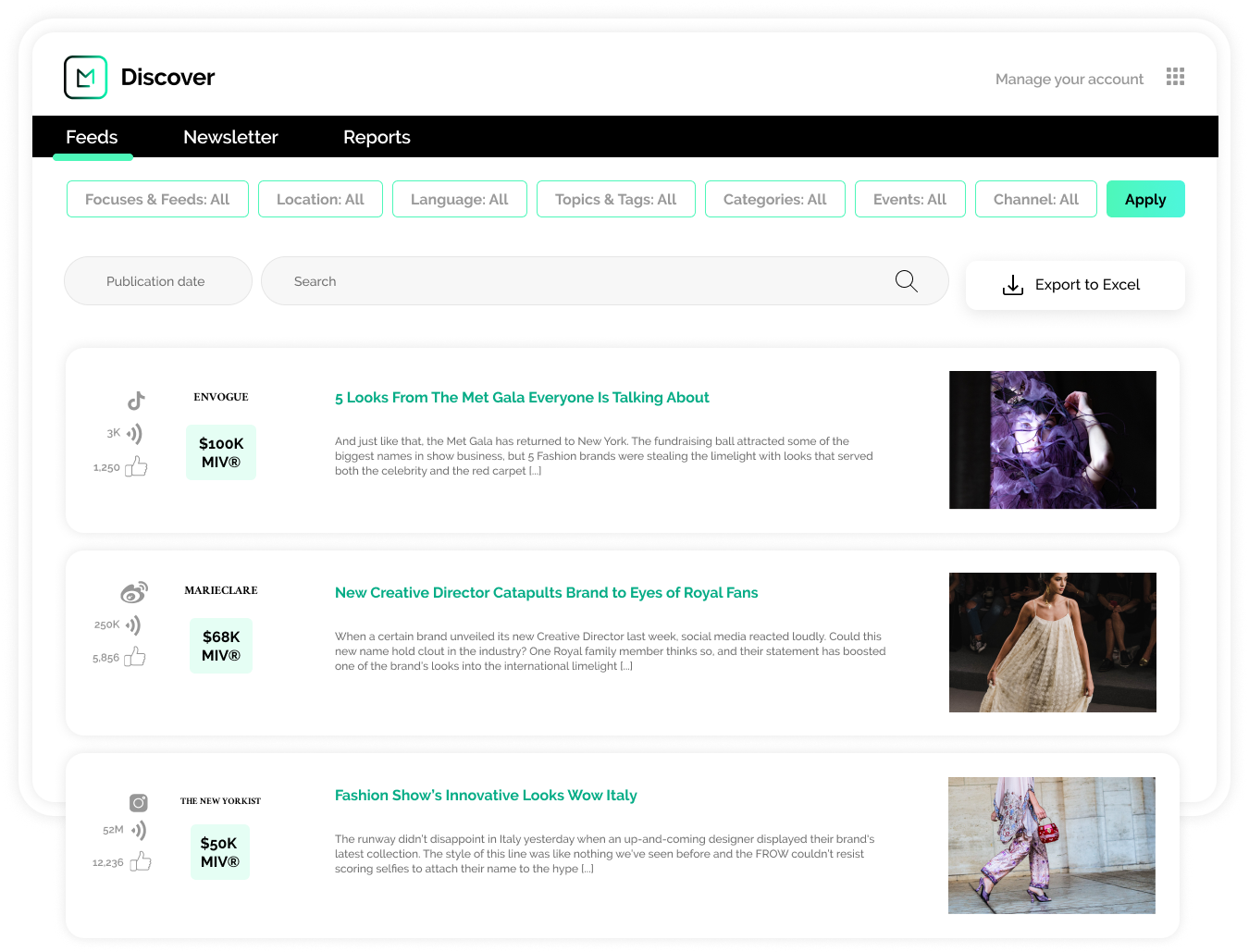
Task: Click the Weibo icon on Marieclare post
Action: [x=134, y=592]
